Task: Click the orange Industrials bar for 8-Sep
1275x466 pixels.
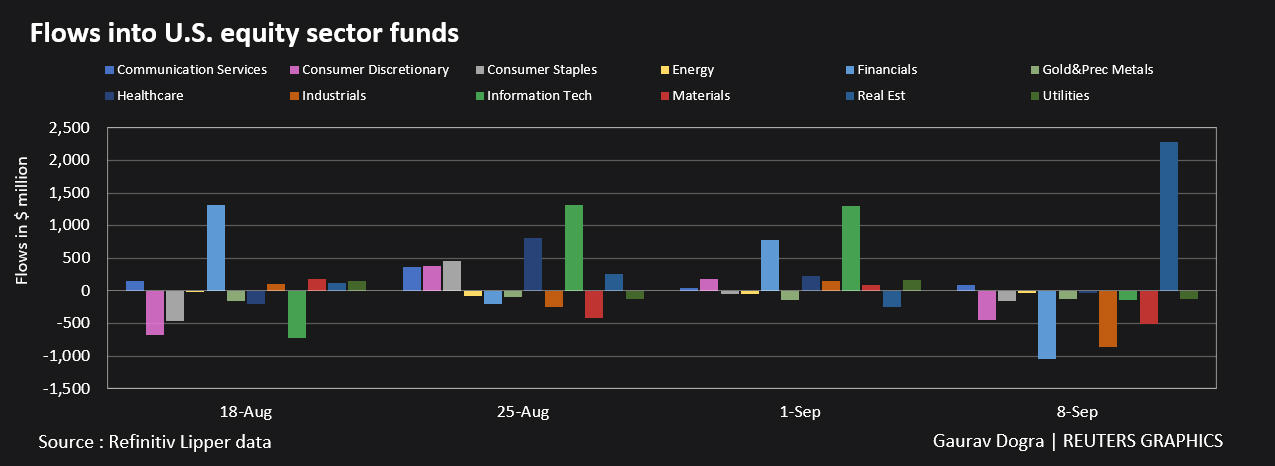Action: pyautogui.click(x=1108, y=319)
